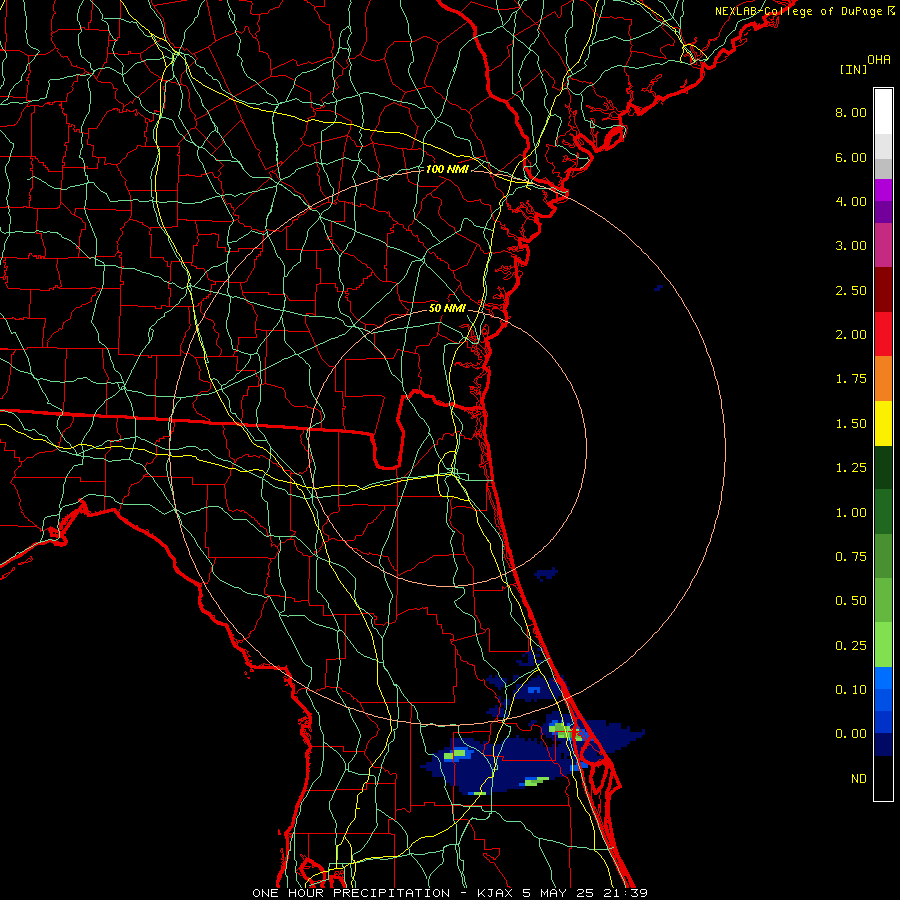Click the 21:39 timestamp

click(x=626, y=893)
